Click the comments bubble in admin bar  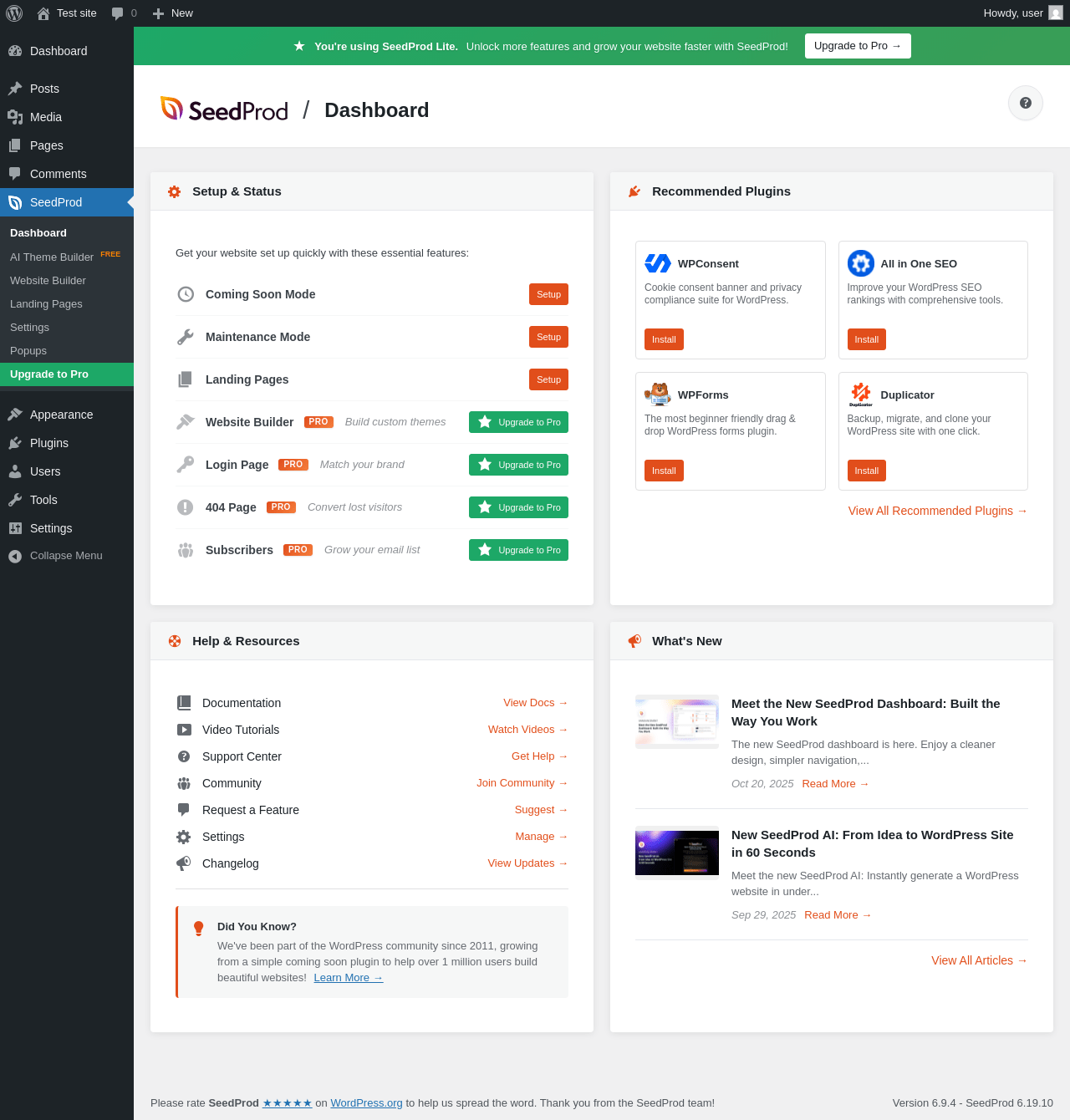[125, 13]
